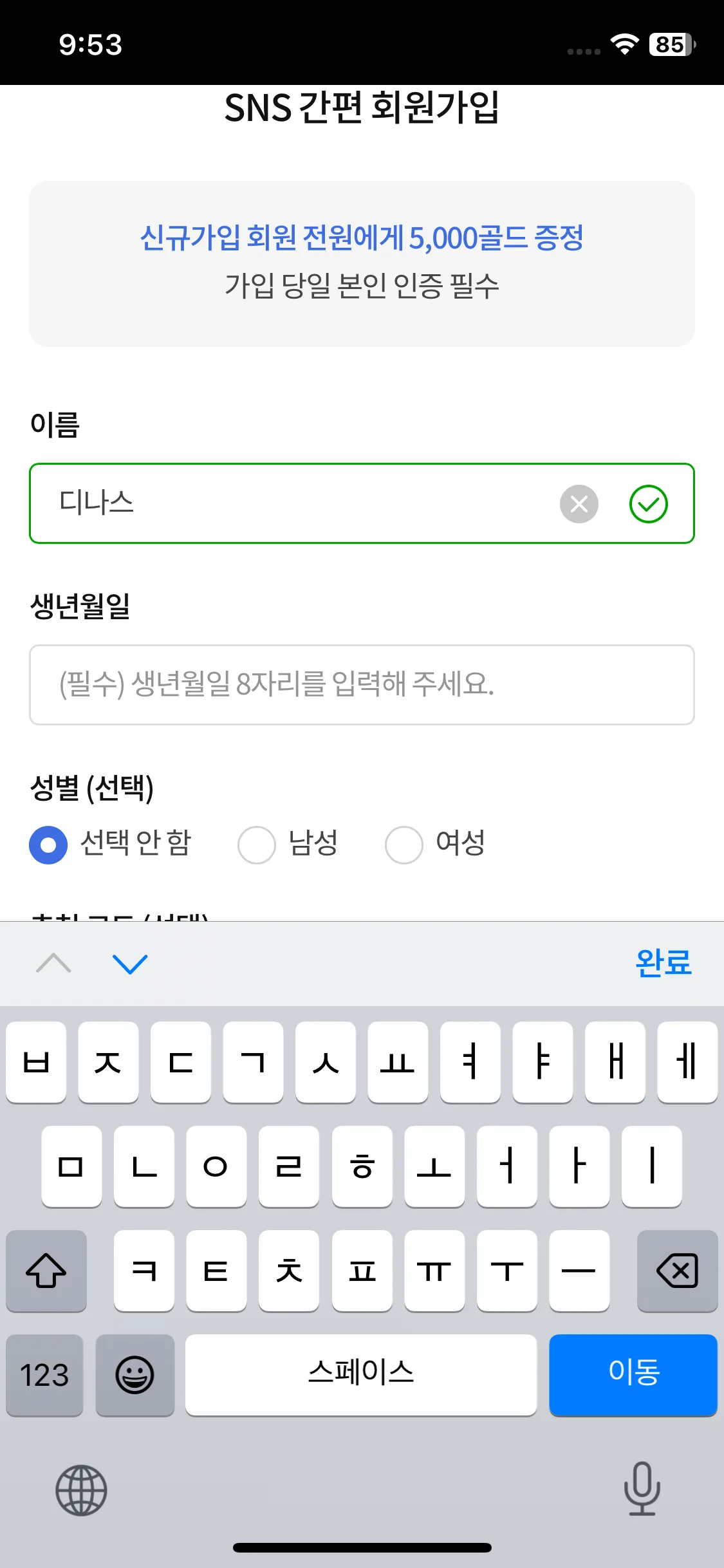Screen dimensions: 724x1568
Task: Switch to the 123 numeric keyboard
Action: tap(44, 1375)
